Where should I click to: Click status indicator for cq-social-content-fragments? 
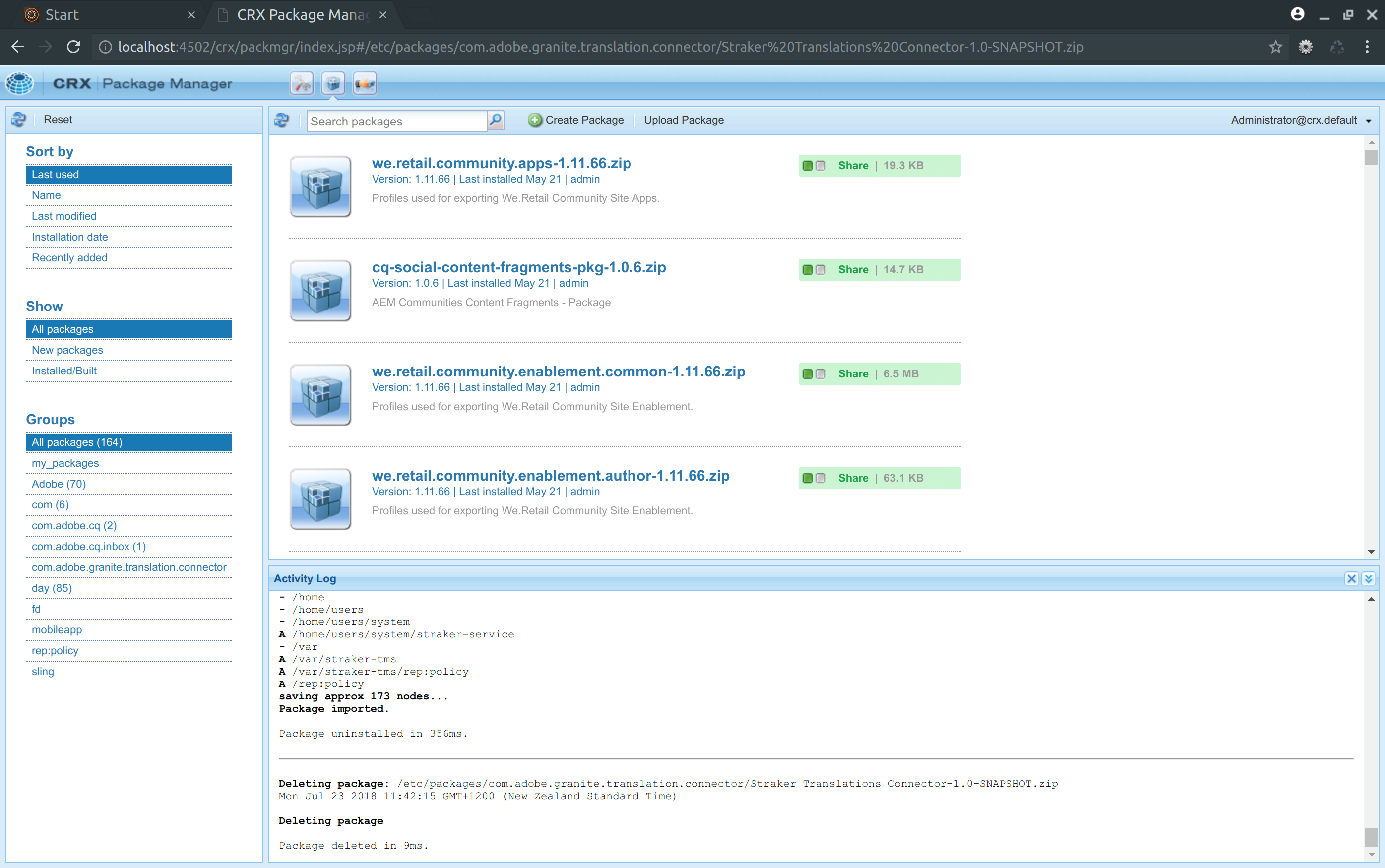pos(814,270)
